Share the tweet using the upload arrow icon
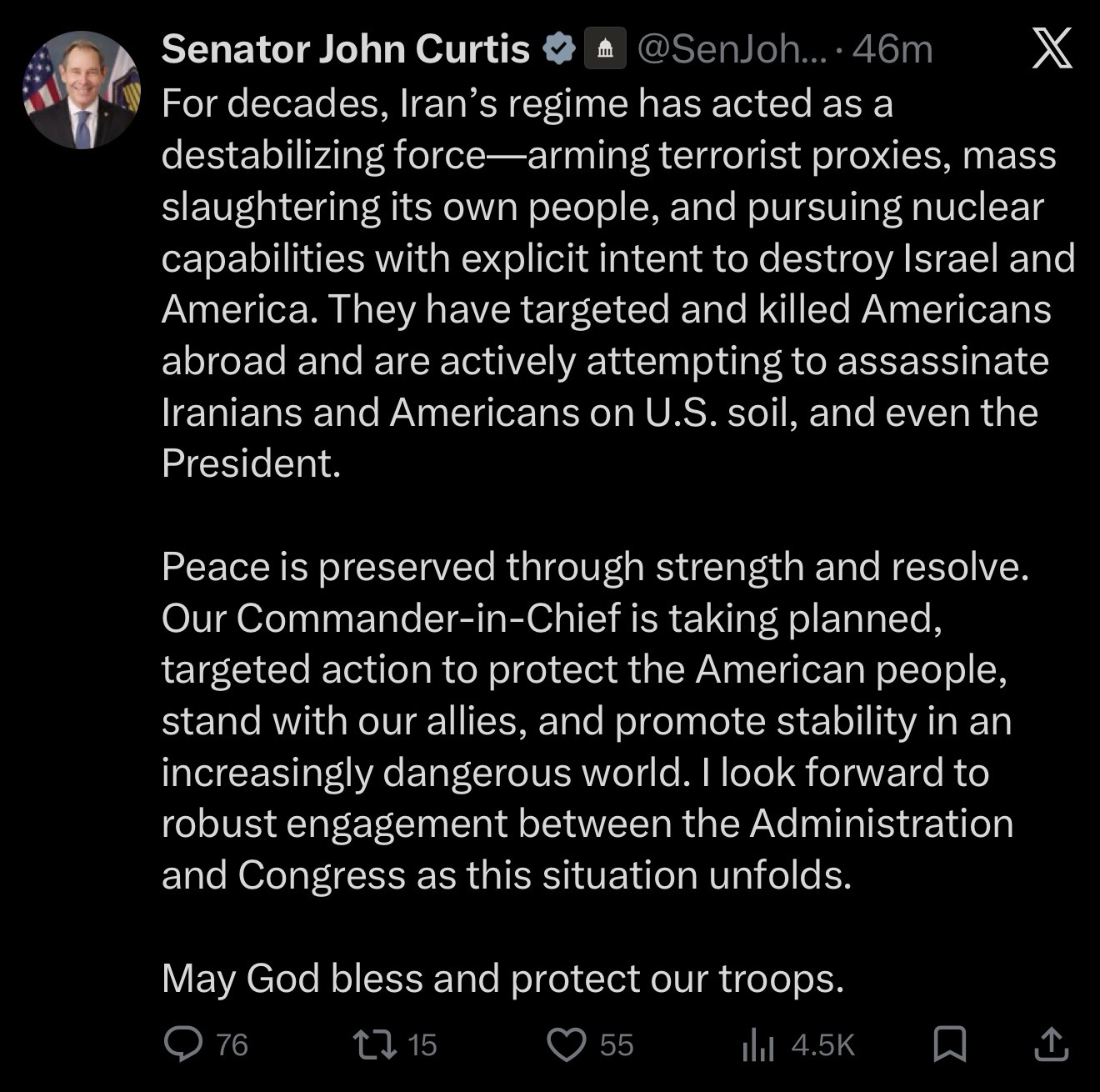The width and height of the screenshot is (1100, 1092). pos(1051,1044)
